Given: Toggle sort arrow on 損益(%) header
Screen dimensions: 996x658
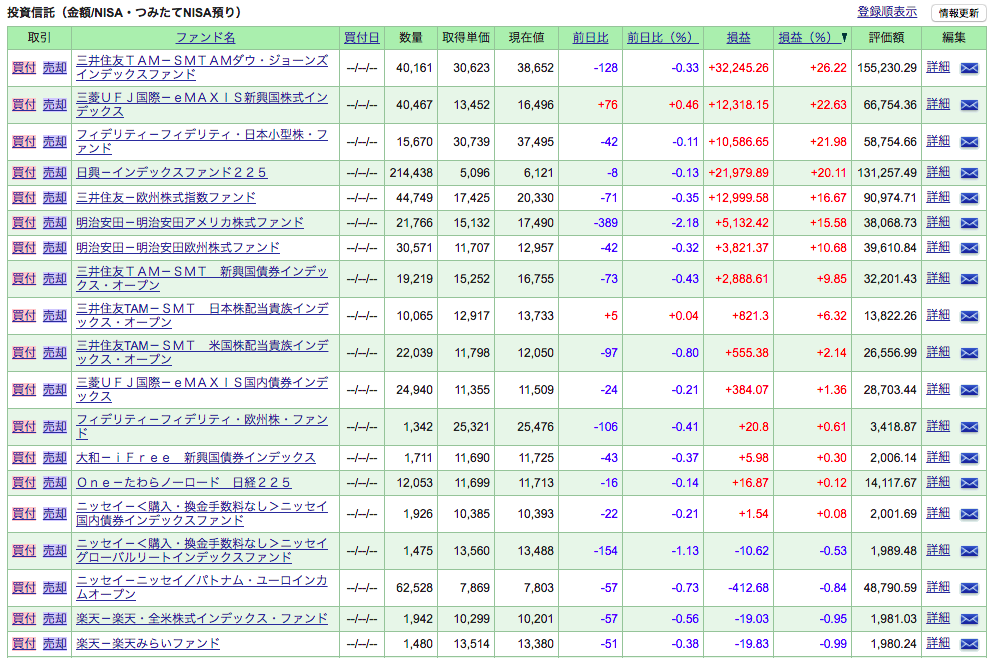Looking at the screenshot, I should point(844,38).
